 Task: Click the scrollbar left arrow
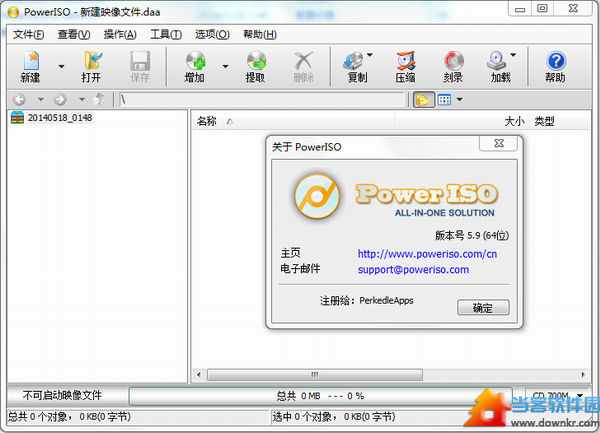pos(199,374)
